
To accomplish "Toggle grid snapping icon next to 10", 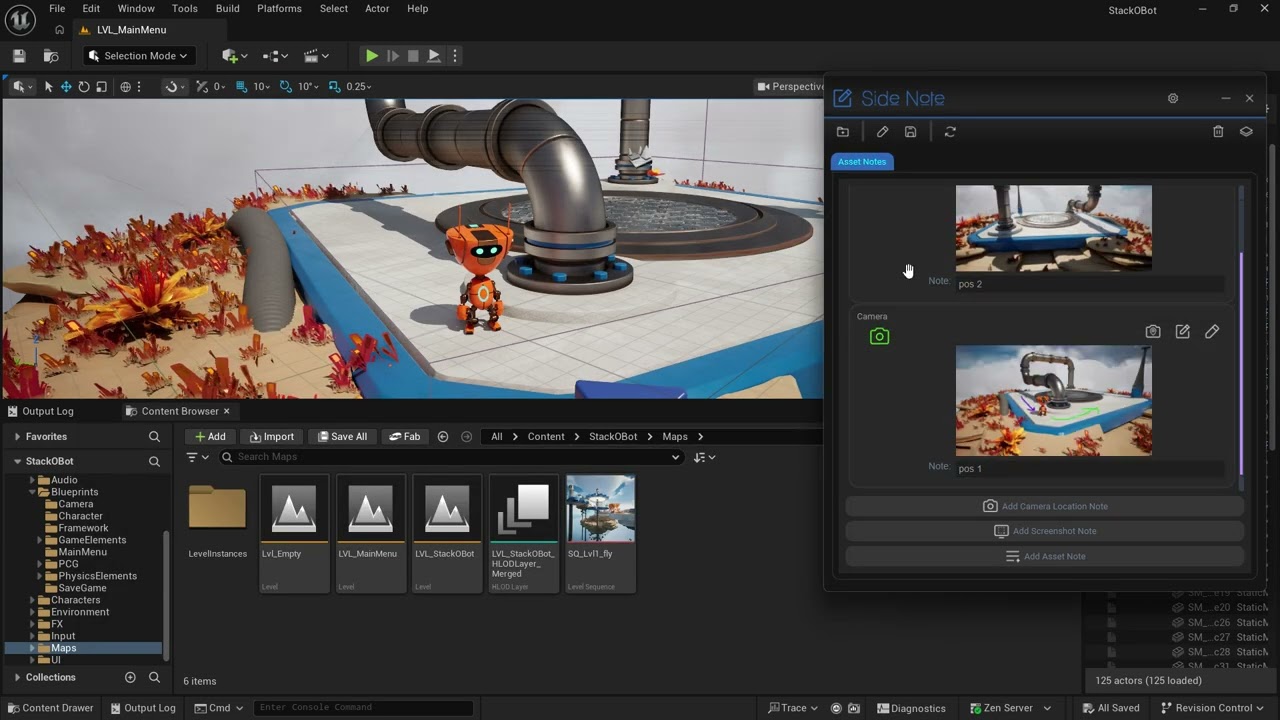I will [x=242, y=87].
